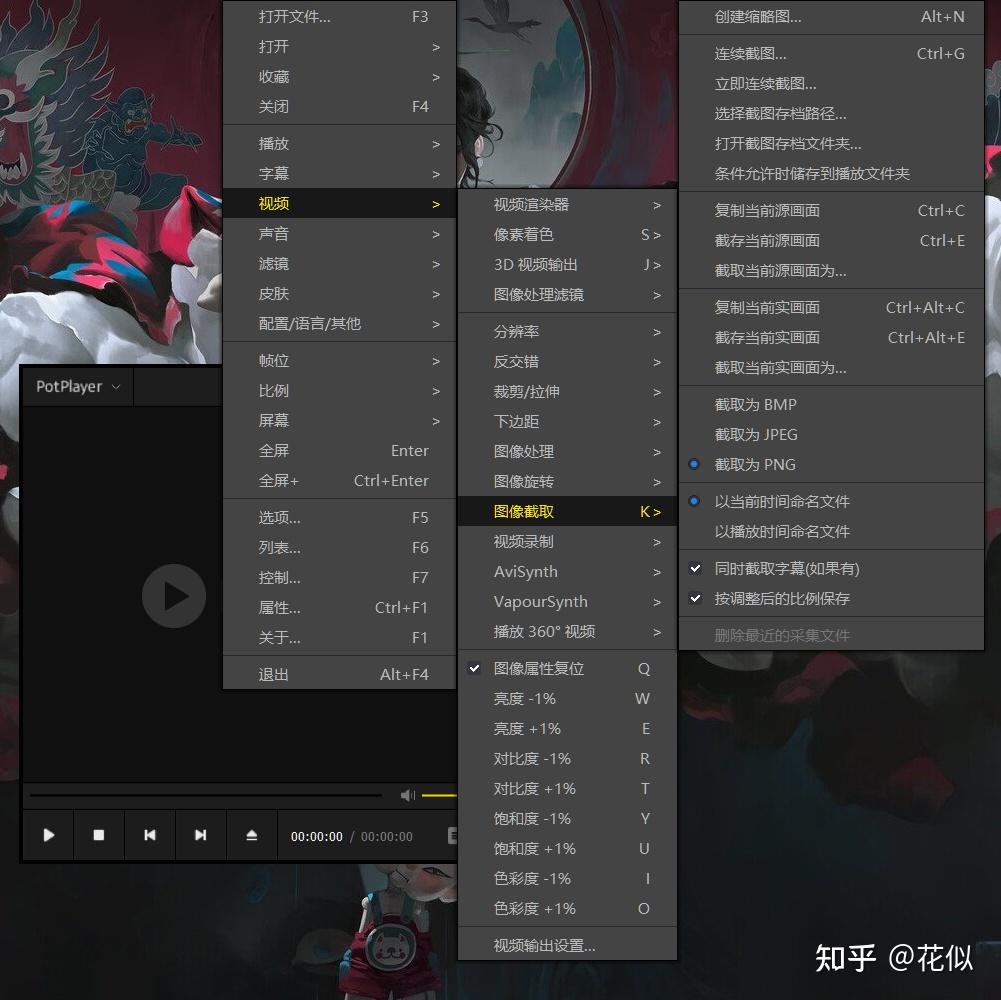The image size is (1001, 1000).
Task: Click 截取当前源画面为... entry
Action: pos(831,271)
